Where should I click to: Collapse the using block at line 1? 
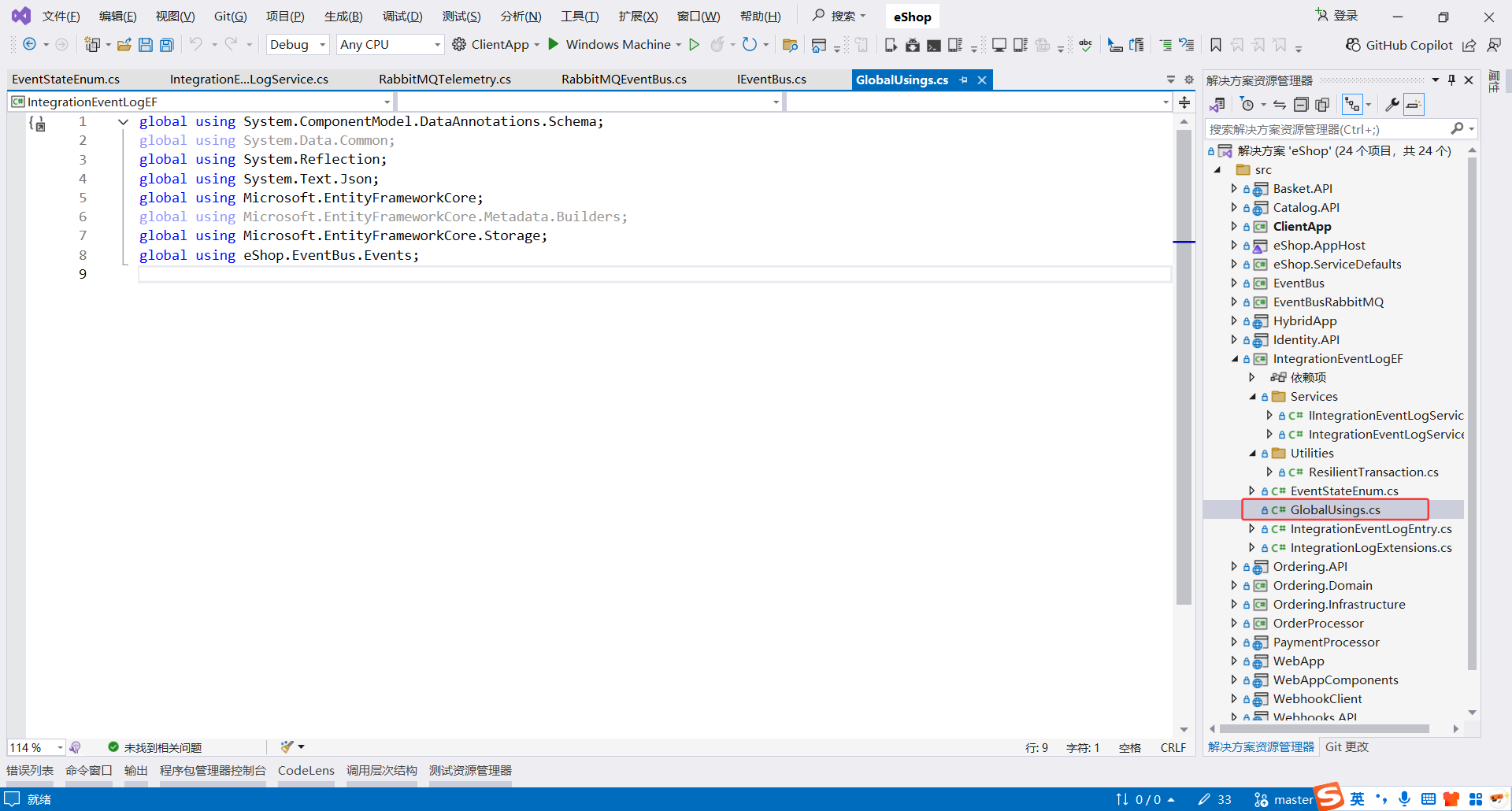[124, 122]
